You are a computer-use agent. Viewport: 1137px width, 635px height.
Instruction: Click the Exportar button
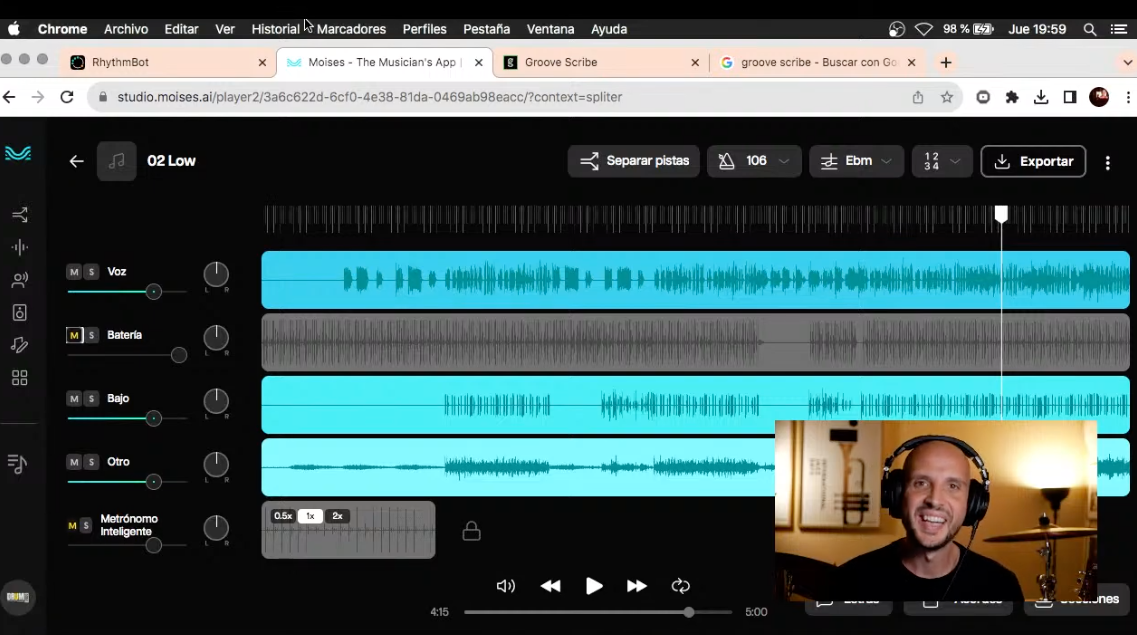[1033, 161]
